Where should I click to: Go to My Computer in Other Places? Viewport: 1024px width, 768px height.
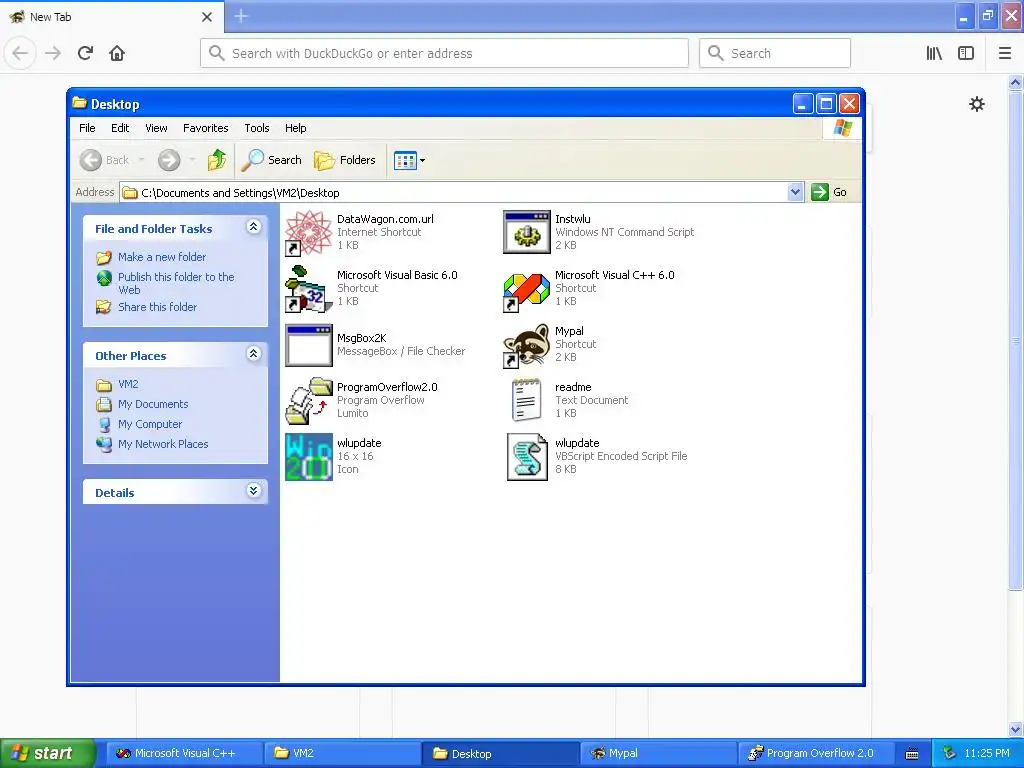[150, 424]
